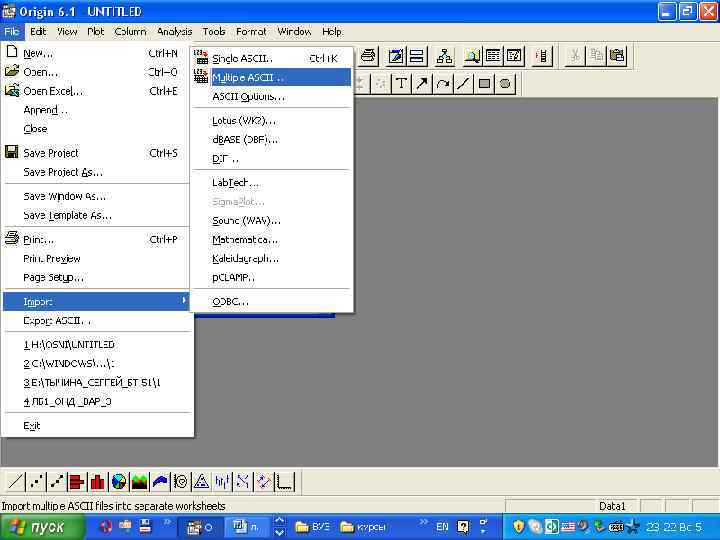Screen dimensions: 720x540
Task: Click New in the File menu
Action: coord(96,53)
